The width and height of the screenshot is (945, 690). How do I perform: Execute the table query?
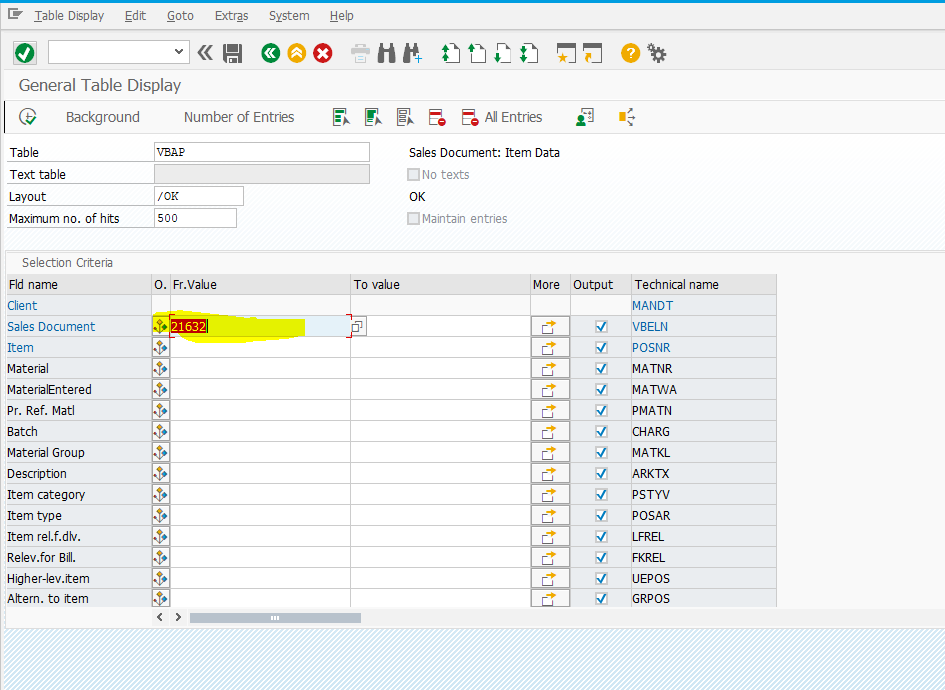[25, 52]
